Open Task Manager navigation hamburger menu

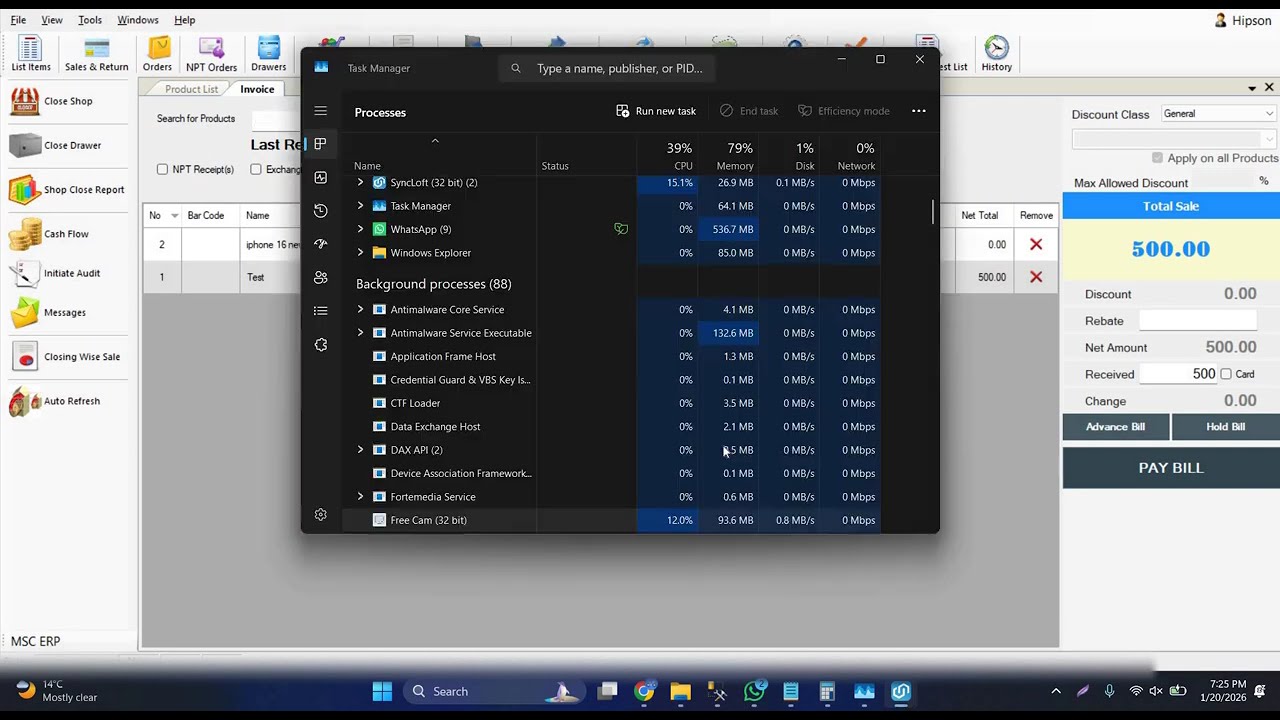[x=320, y=111]
